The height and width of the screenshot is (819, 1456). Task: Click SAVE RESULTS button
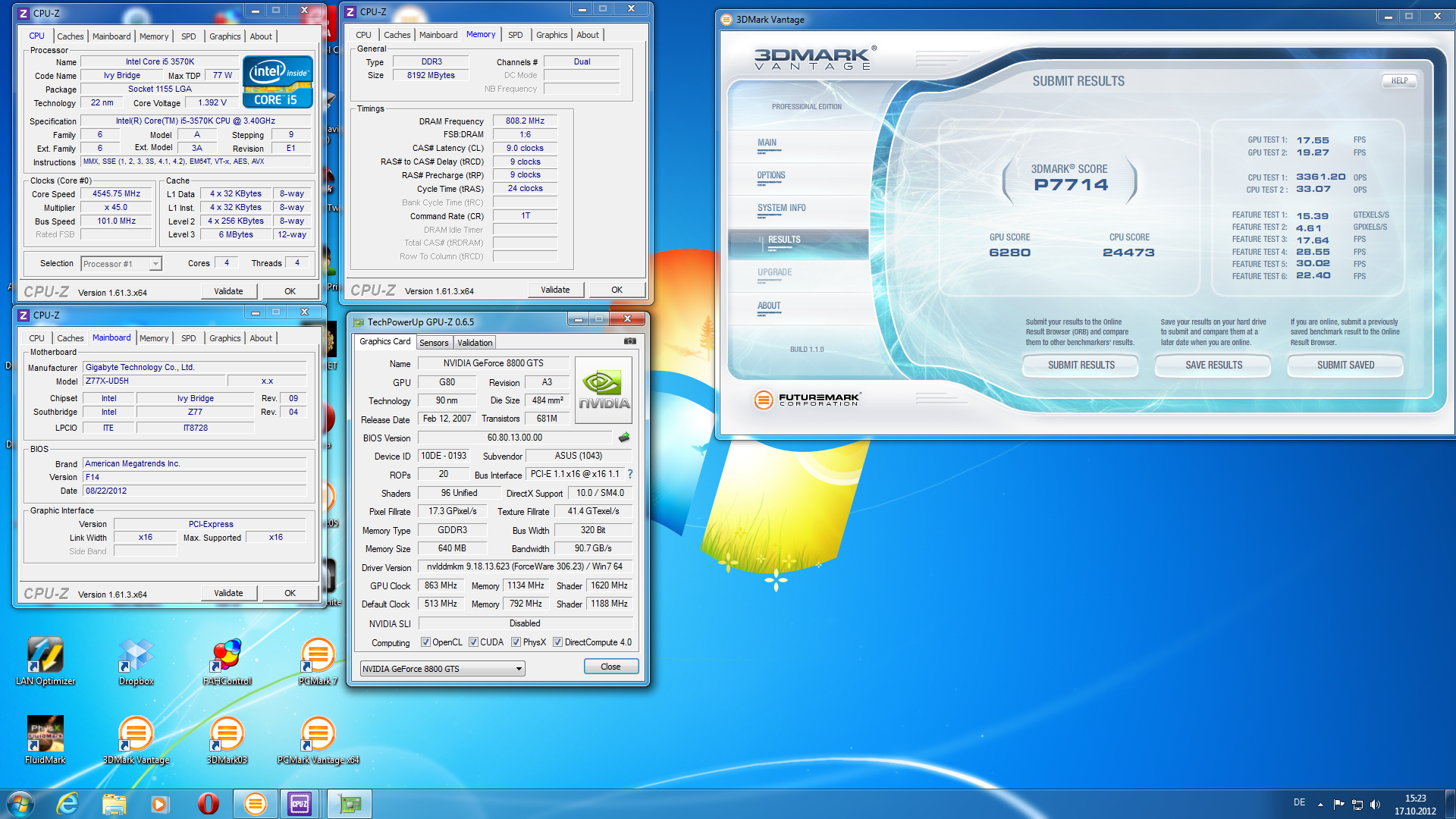pos(1213,366)
